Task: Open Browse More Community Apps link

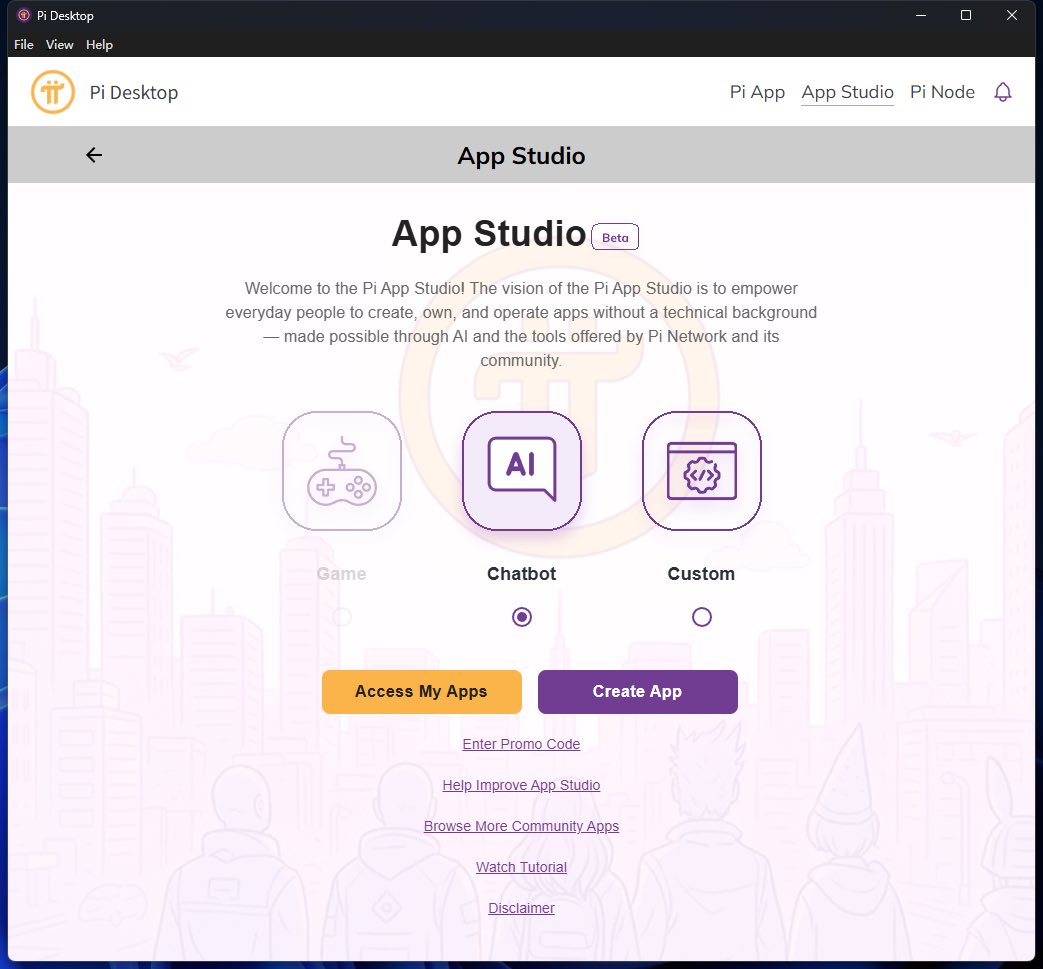Action: [x=522, y=826]
